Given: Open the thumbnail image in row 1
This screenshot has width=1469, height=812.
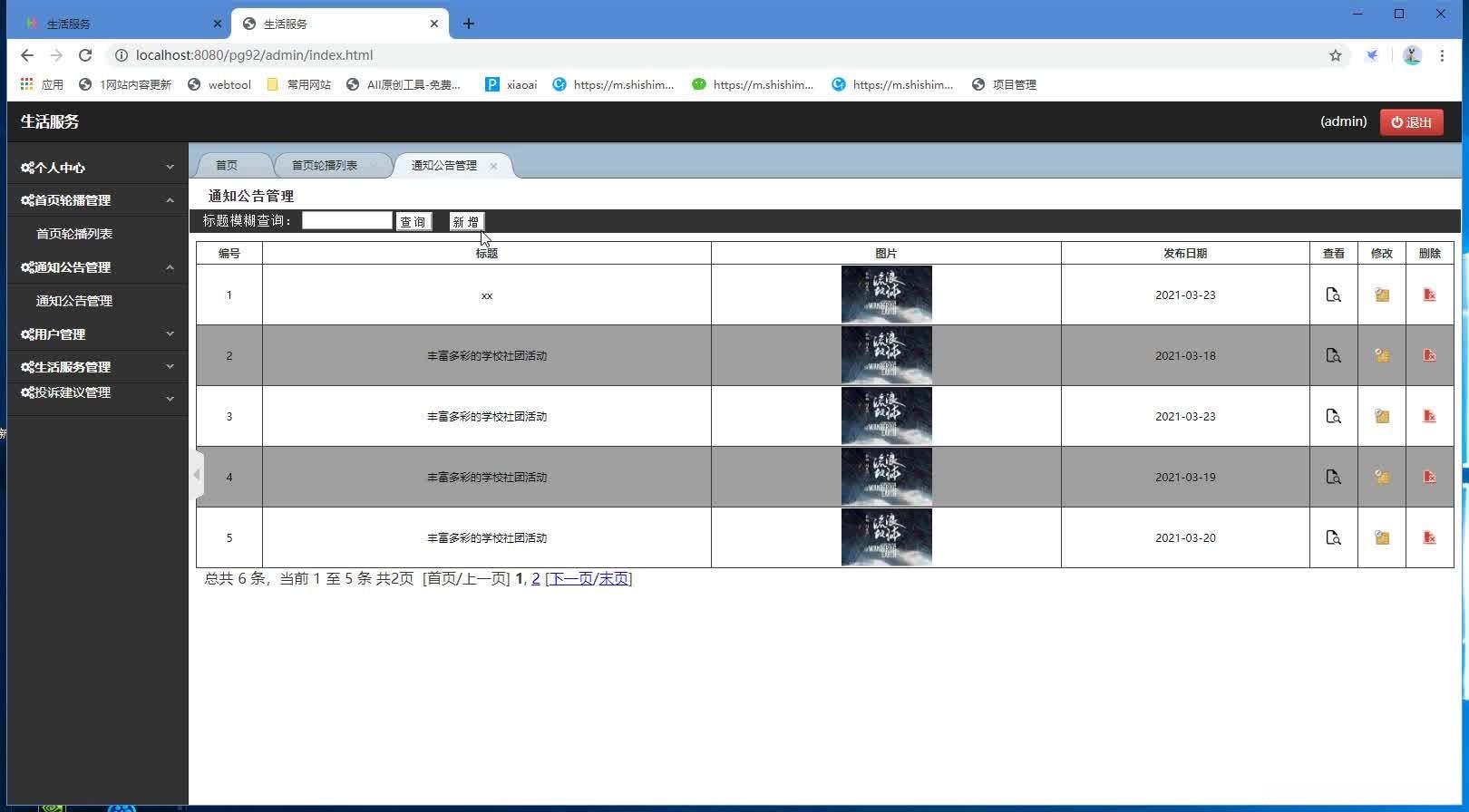Looking at the screenshot, I should 887,295.
